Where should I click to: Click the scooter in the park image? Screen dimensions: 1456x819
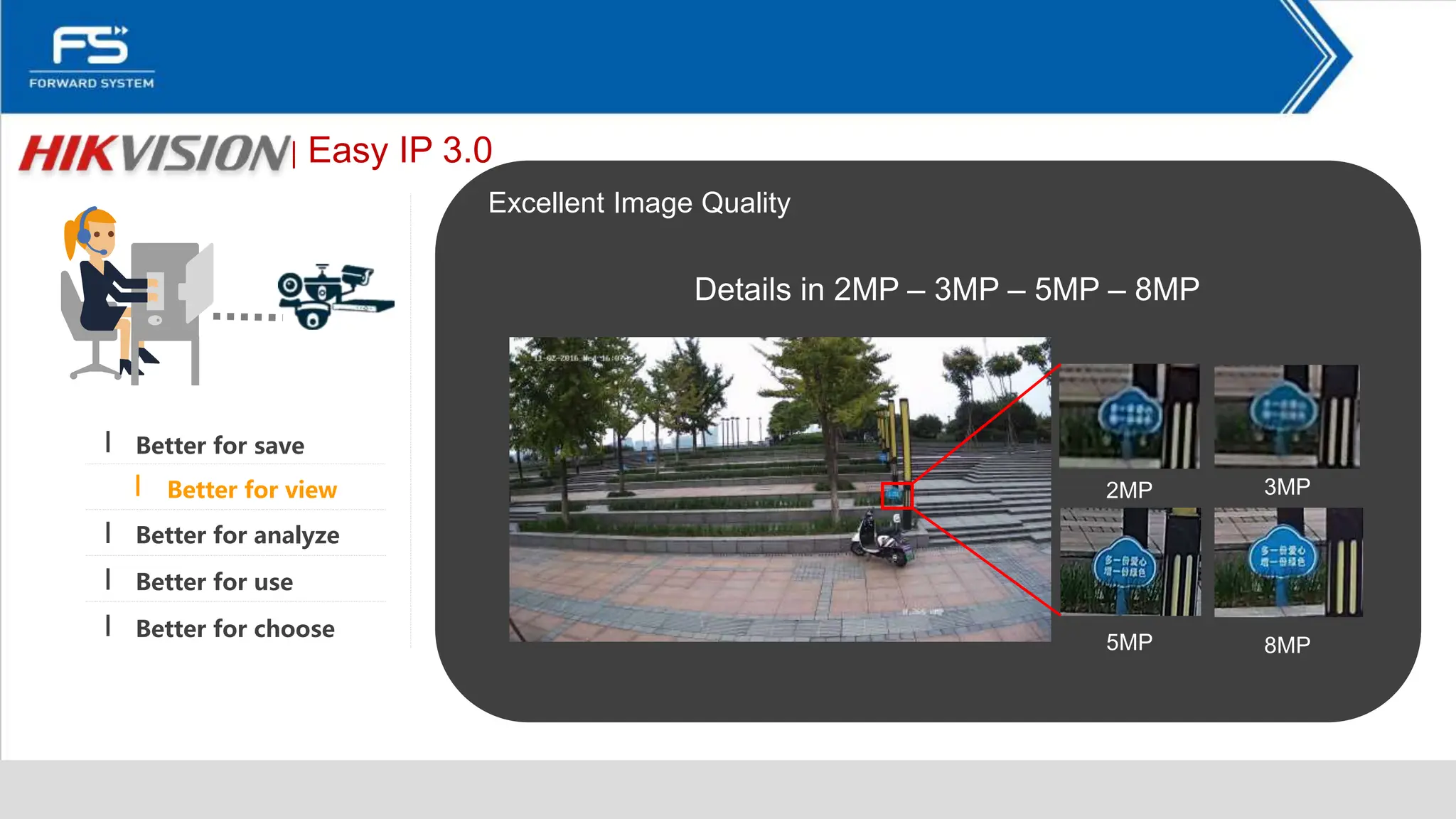click(882, 538)
